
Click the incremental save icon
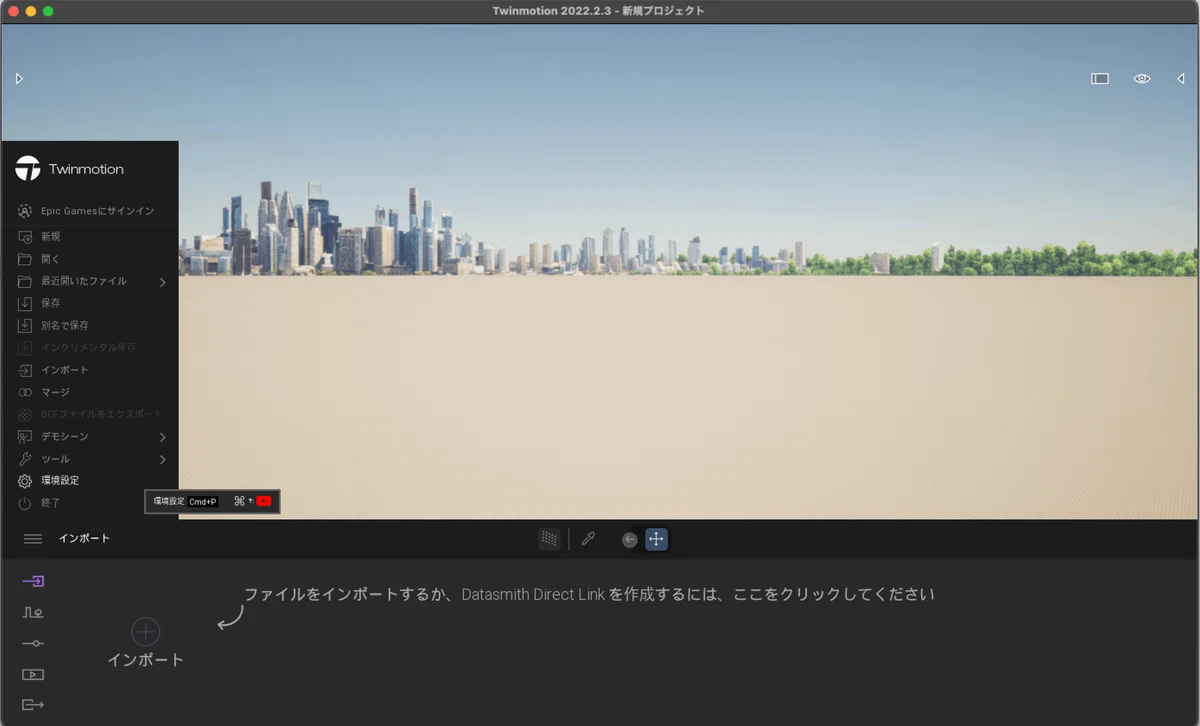pyautogui.click(x=25, y=348)
